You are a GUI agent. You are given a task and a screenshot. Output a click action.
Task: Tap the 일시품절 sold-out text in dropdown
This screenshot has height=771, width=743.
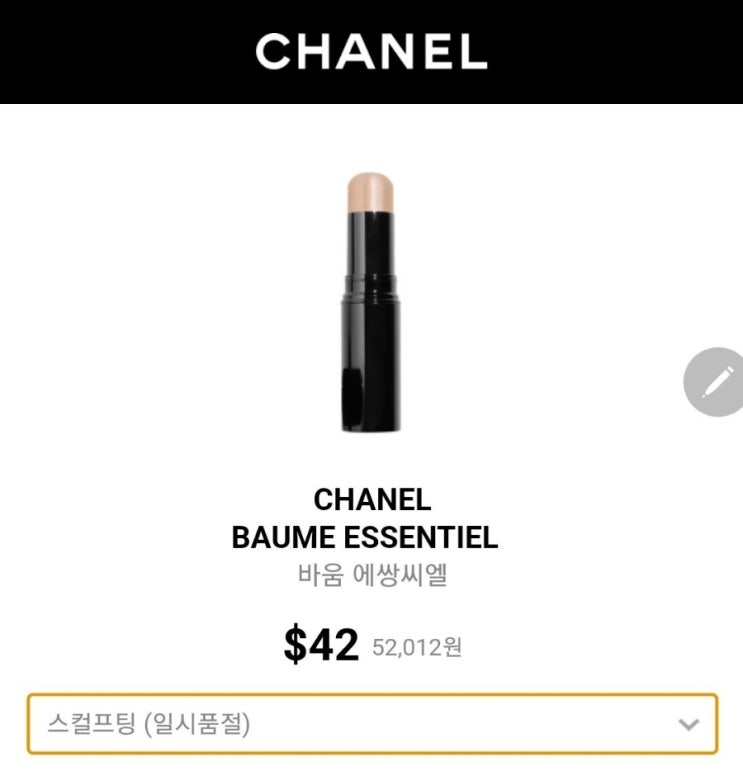click(x=198, y=724)
